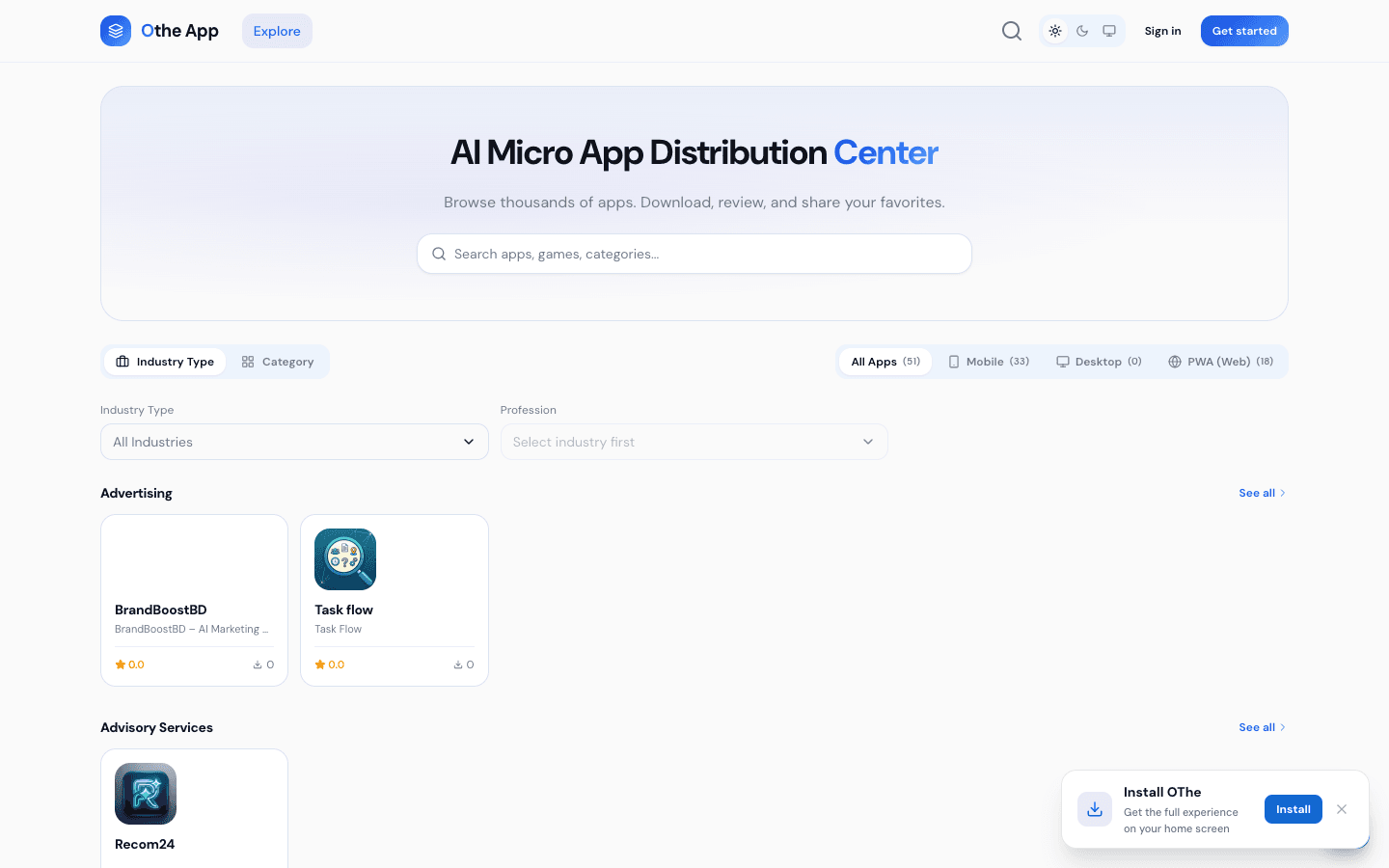Filter by Mobile apps tab
Screen dimensions: 1389x868
pos(989,362)
